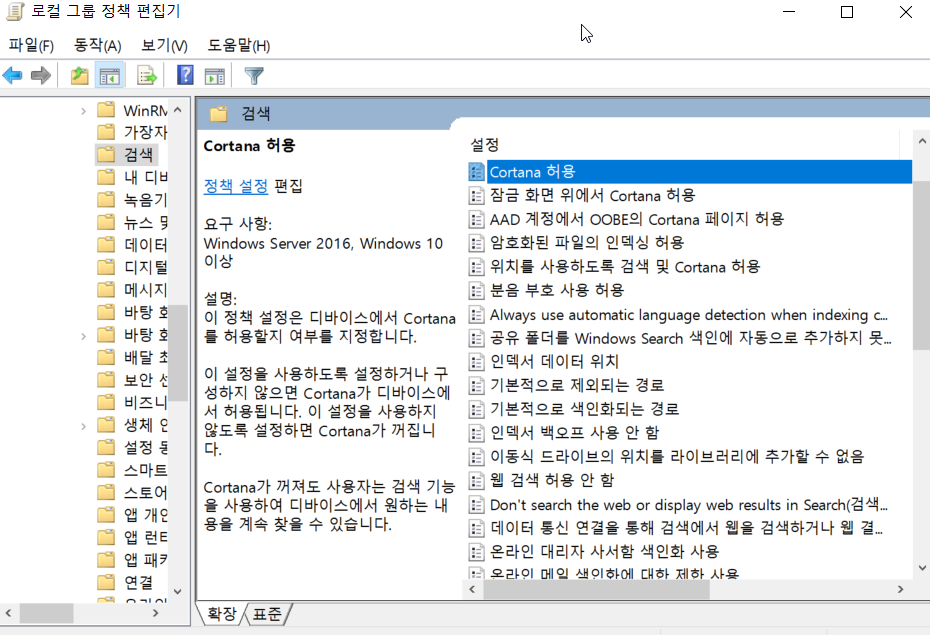Open the 보기(V) menu
The height and width of the screenshot is (635, 930).
[x=164, y=46]
